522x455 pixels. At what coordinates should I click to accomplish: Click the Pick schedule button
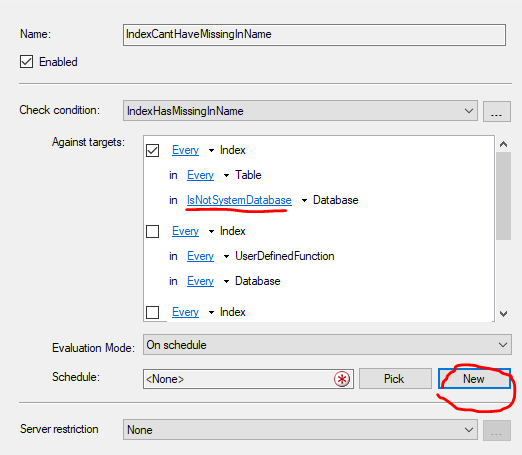coord(395,379)
